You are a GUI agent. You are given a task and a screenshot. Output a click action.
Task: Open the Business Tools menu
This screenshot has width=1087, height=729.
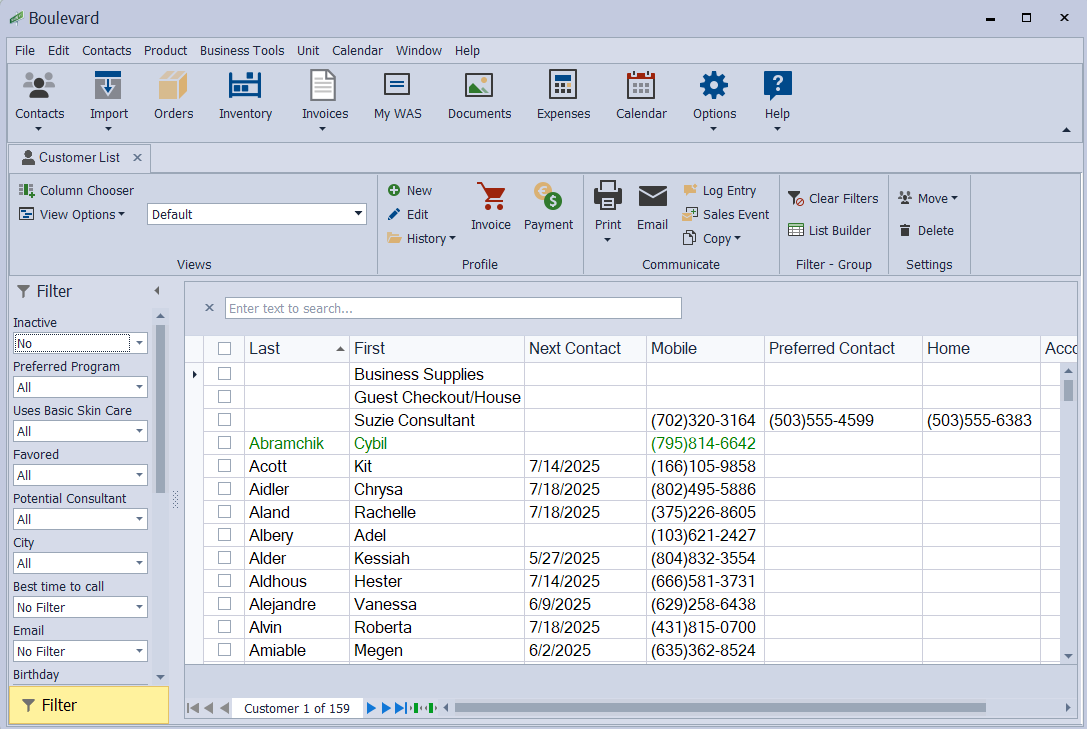click(242, 50)
